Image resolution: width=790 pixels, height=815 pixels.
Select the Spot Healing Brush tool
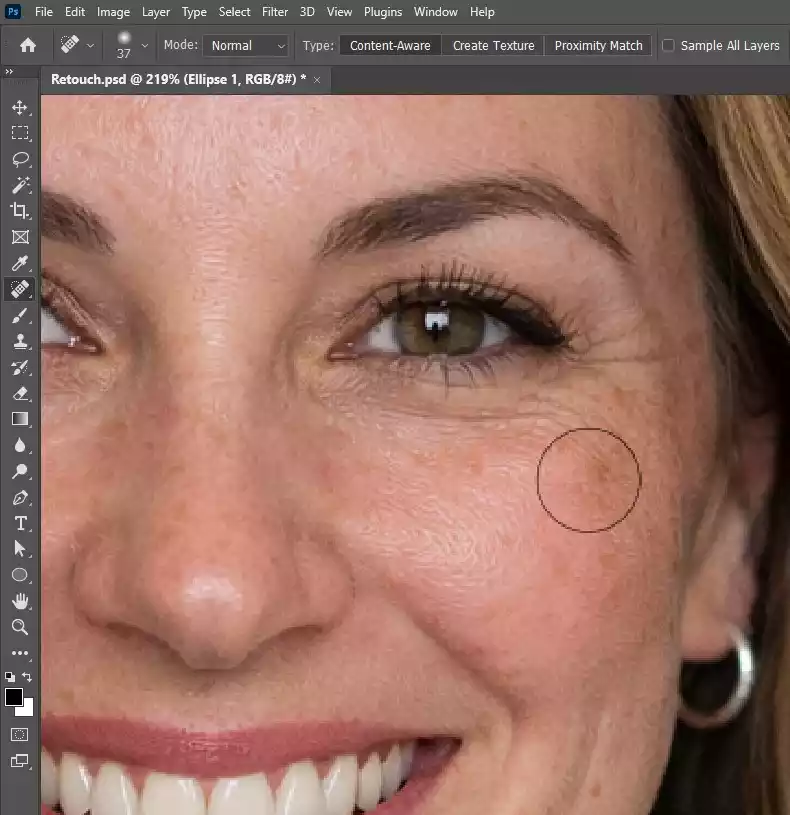[20, 289]
